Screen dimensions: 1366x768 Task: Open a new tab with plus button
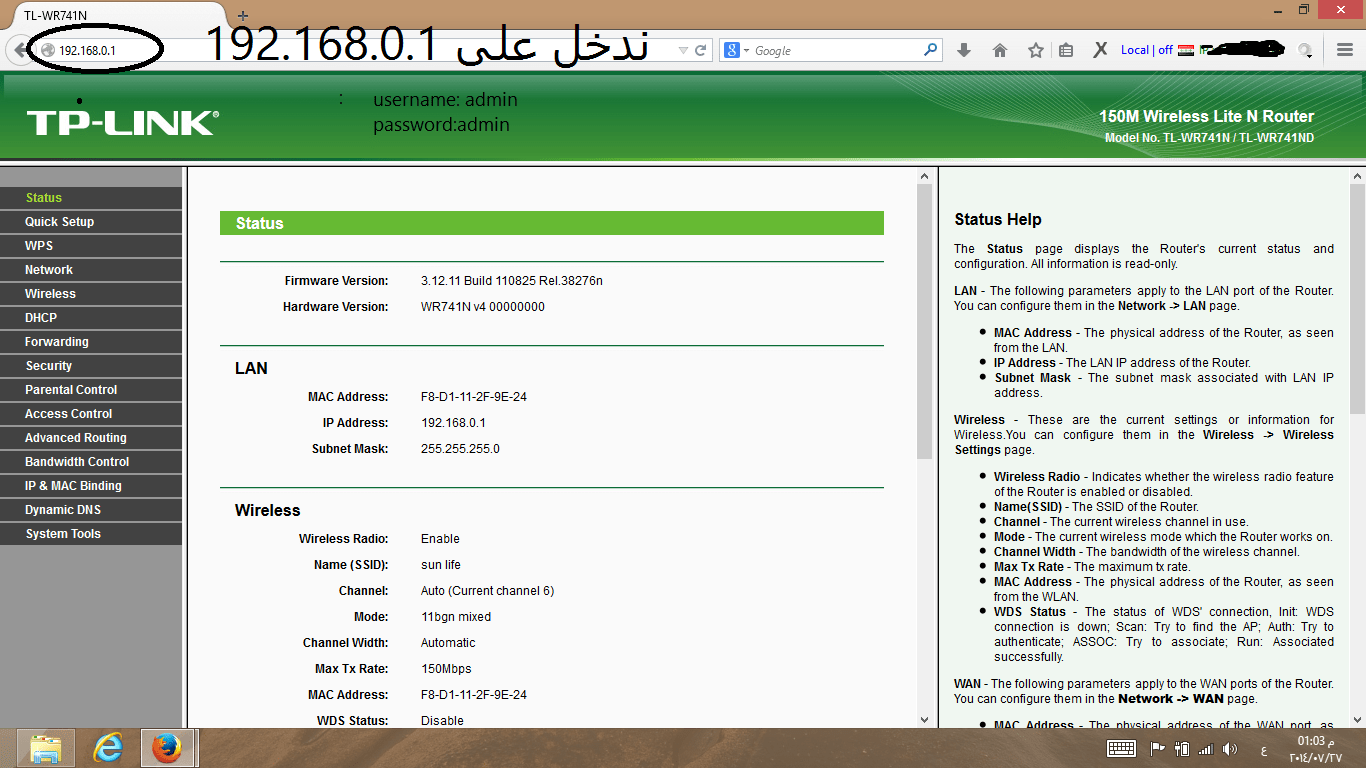pyautogui.click(x=242, y=16)
